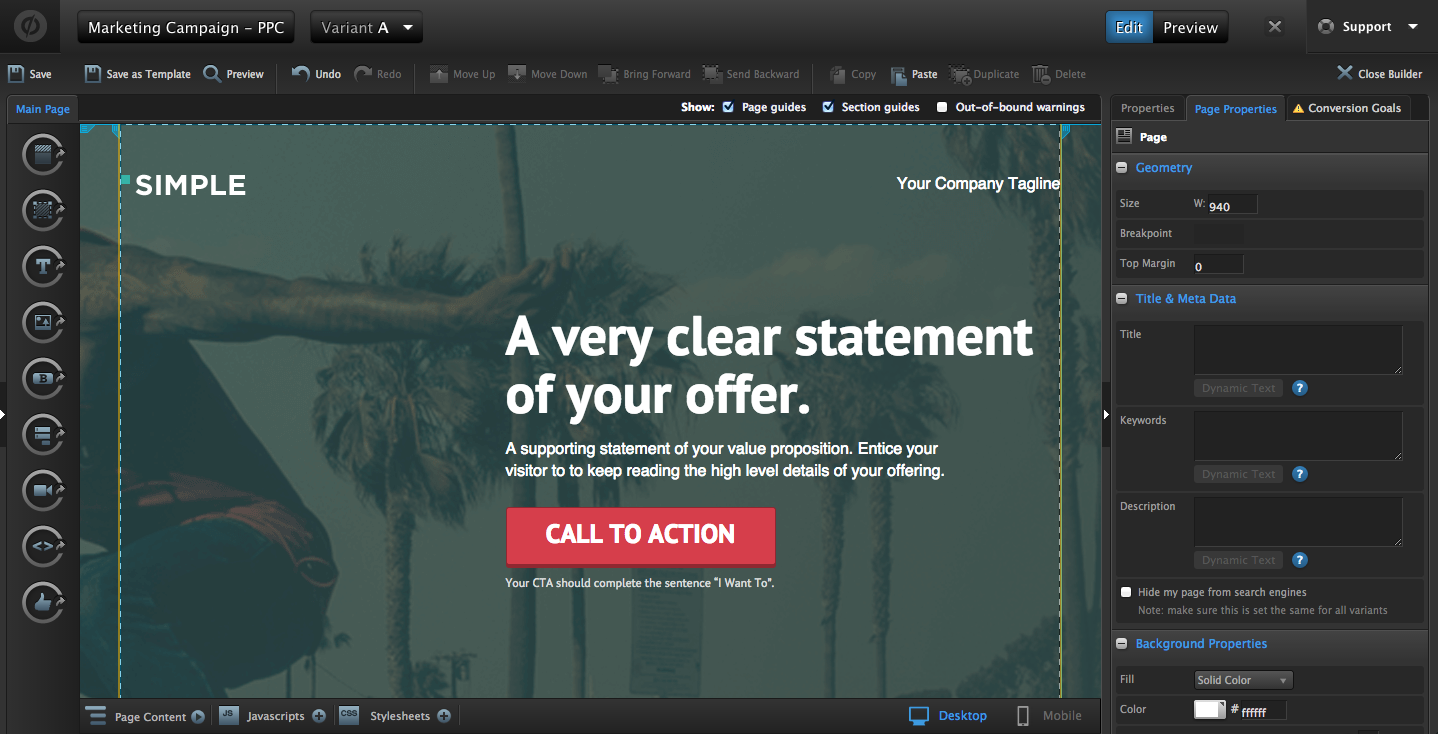Add an Image using the sidebar icon
The image size is (1438, 734).
[x=43, y=323]
